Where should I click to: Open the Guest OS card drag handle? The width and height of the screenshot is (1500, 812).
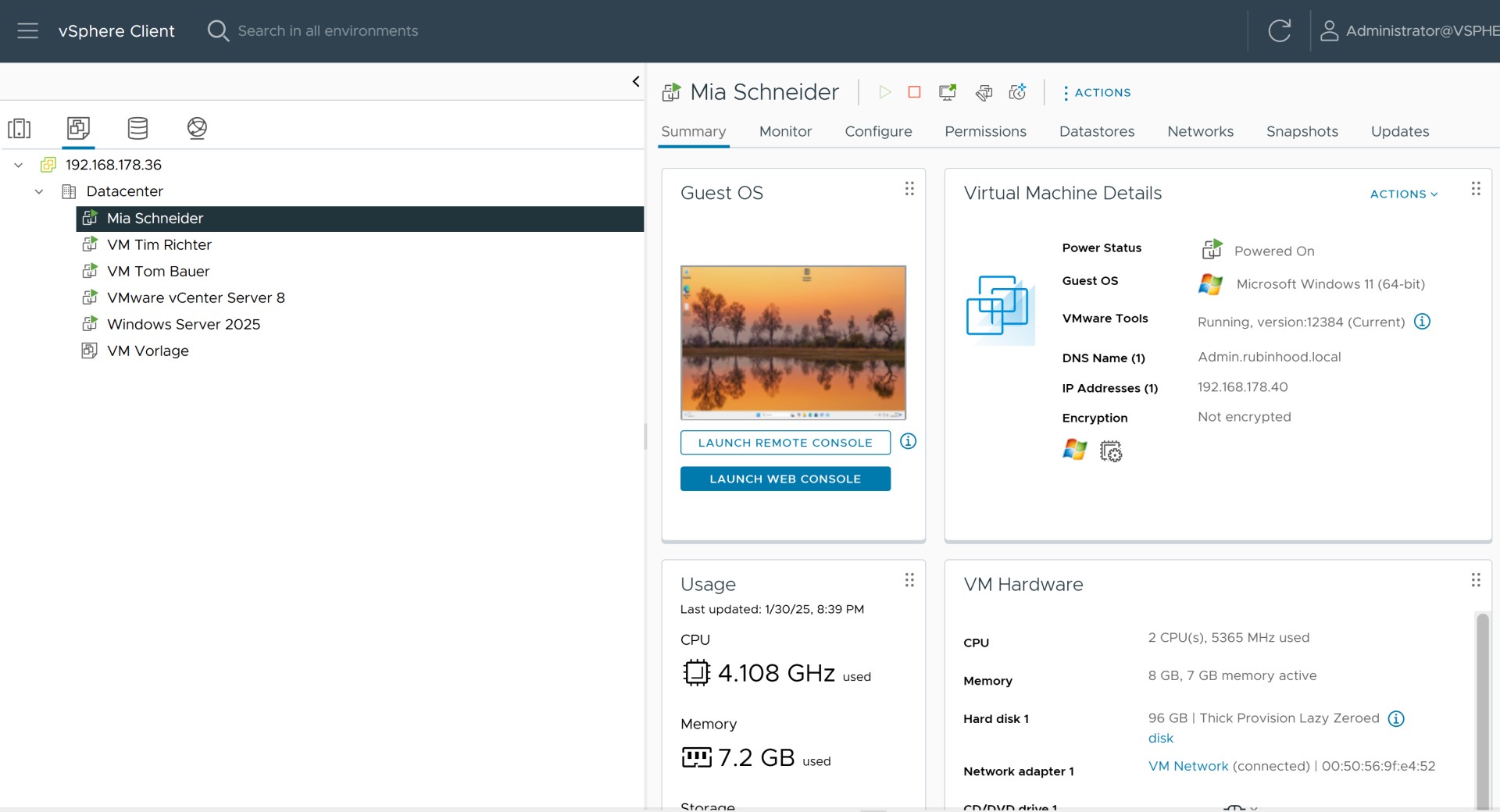pyautogui.click(x=909, y=189)
